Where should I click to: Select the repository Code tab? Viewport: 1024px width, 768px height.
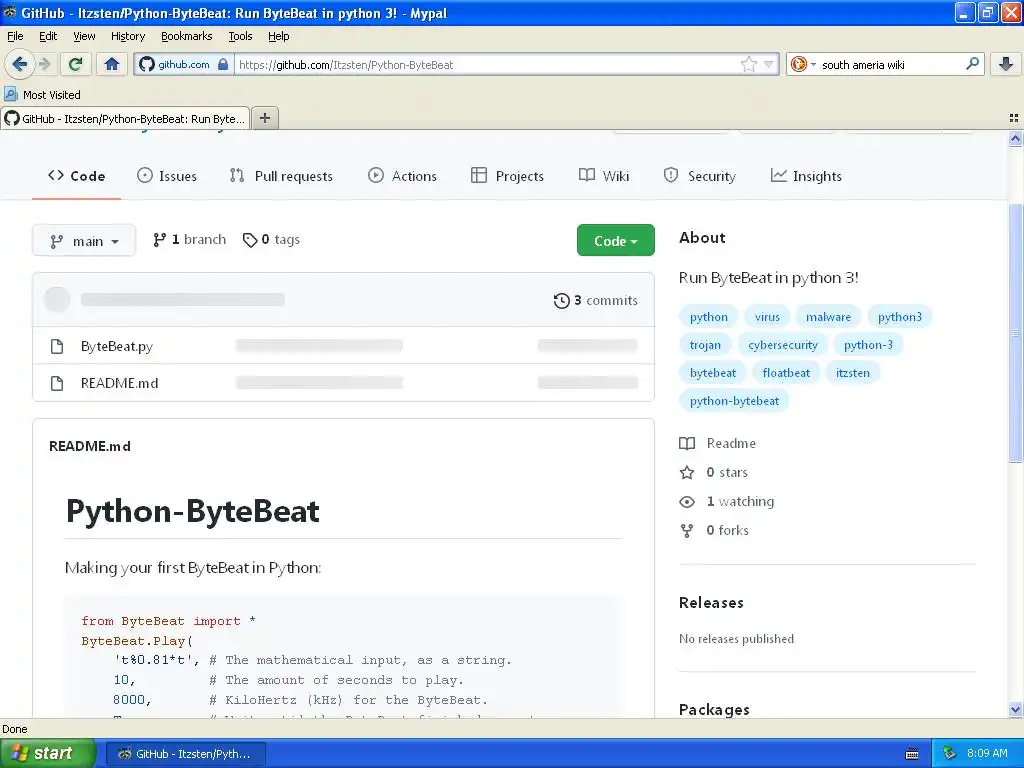76,176
